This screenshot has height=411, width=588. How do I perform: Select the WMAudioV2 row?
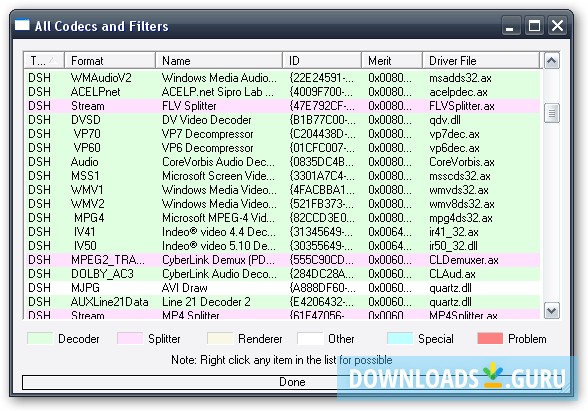pyautogui.click(x=282, y=78)
